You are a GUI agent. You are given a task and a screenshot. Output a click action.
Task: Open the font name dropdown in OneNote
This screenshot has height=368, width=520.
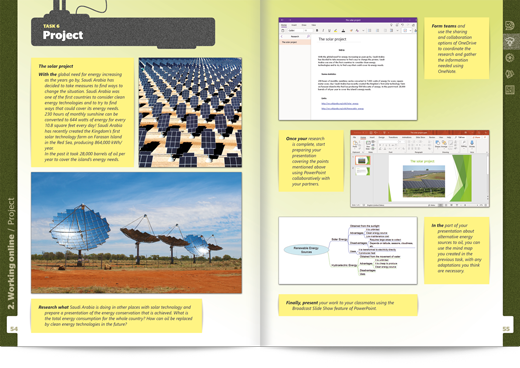tap(296, 30)
